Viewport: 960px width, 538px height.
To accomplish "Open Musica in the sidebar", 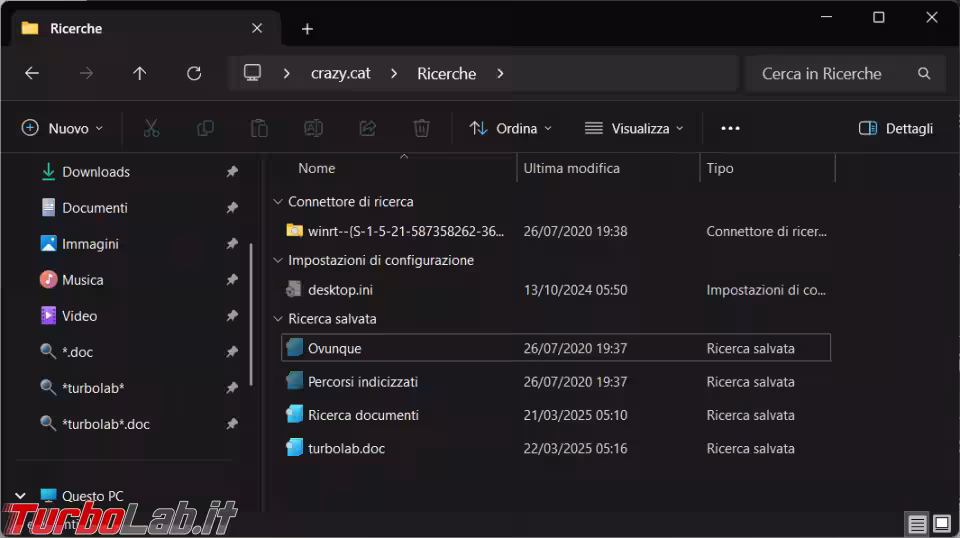I will (82, 280).
